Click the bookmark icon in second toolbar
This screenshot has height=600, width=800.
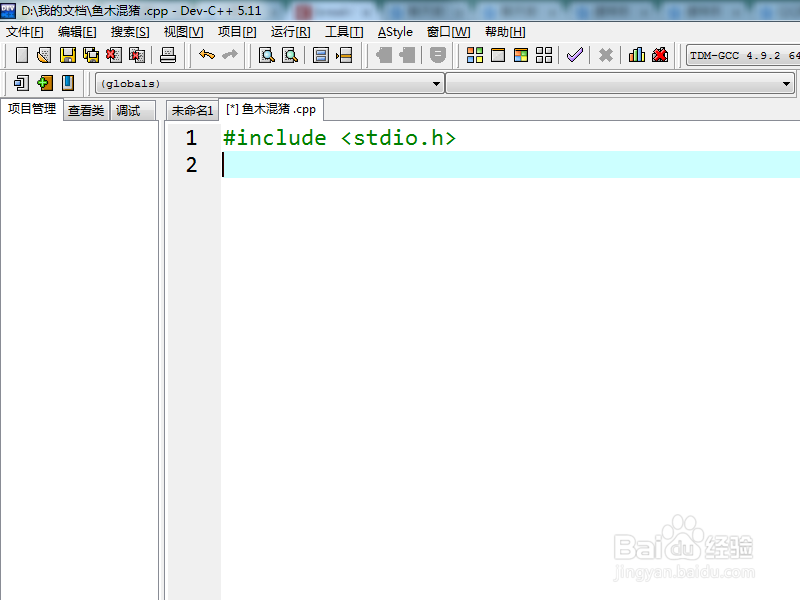pyautogui.click(x=68, y=83)
